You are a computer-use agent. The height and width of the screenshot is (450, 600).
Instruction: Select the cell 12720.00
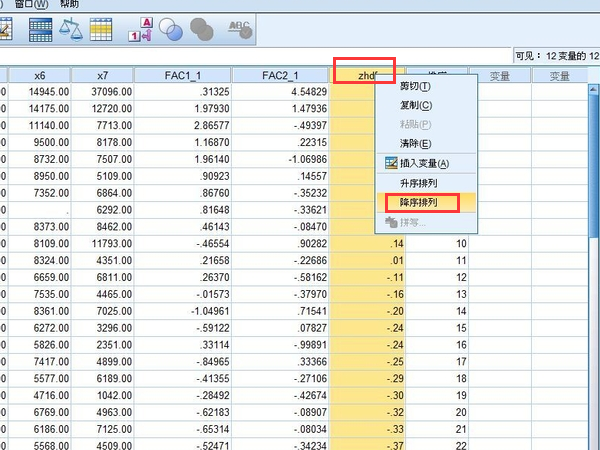[103, 109]
